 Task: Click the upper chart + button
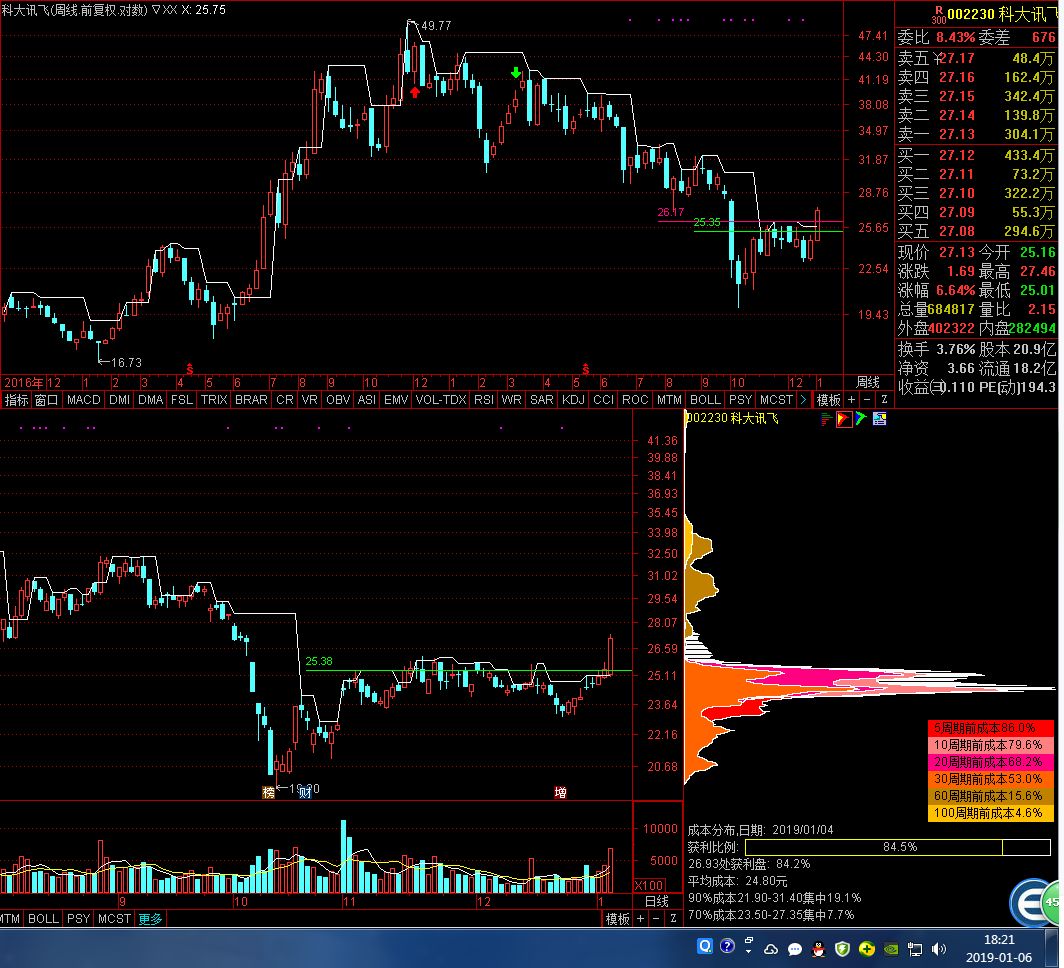pyautogui.click(x=851, y=400)
